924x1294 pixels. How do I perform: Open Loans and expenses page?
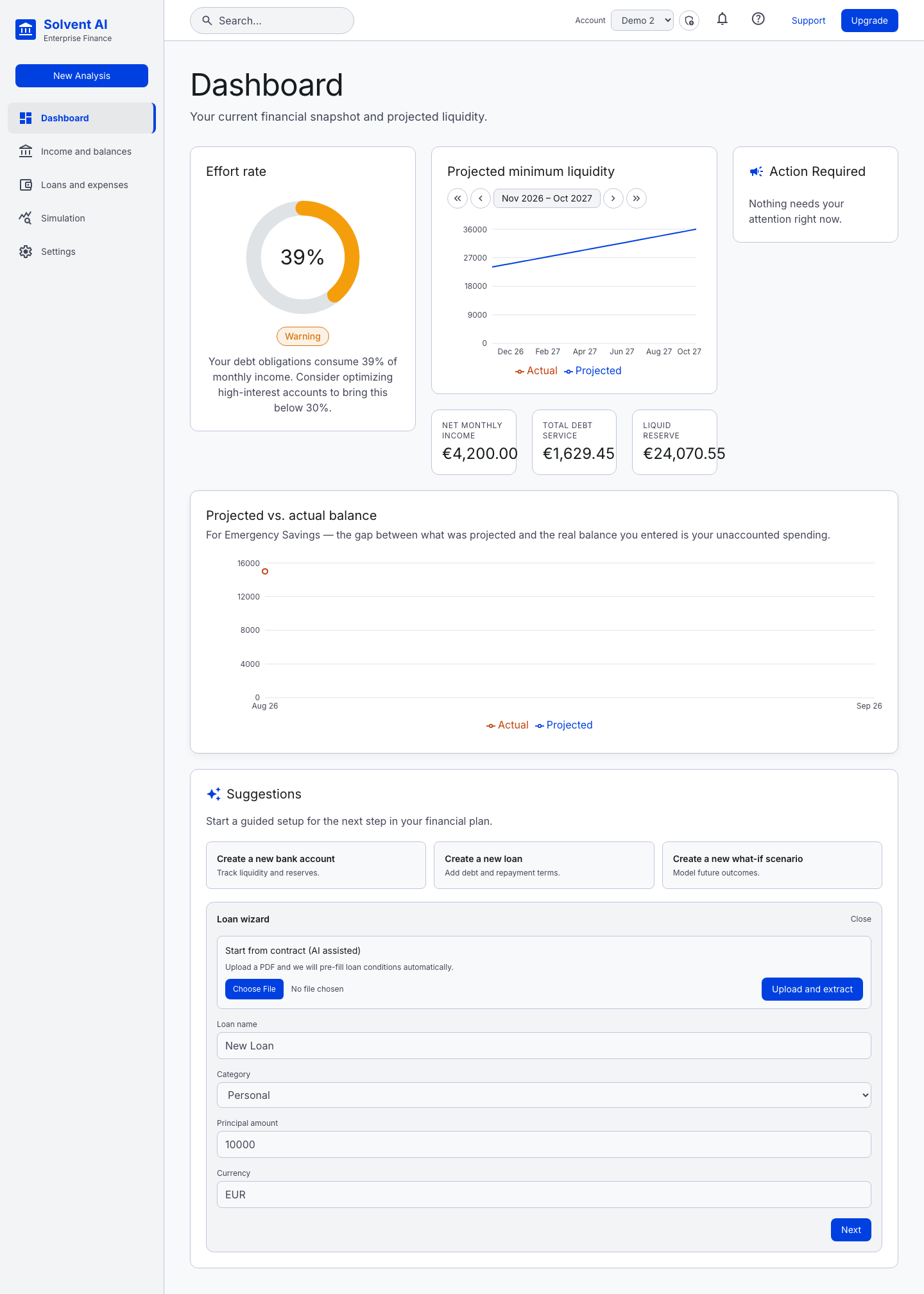pyautogui.click(x=81, y=185)
